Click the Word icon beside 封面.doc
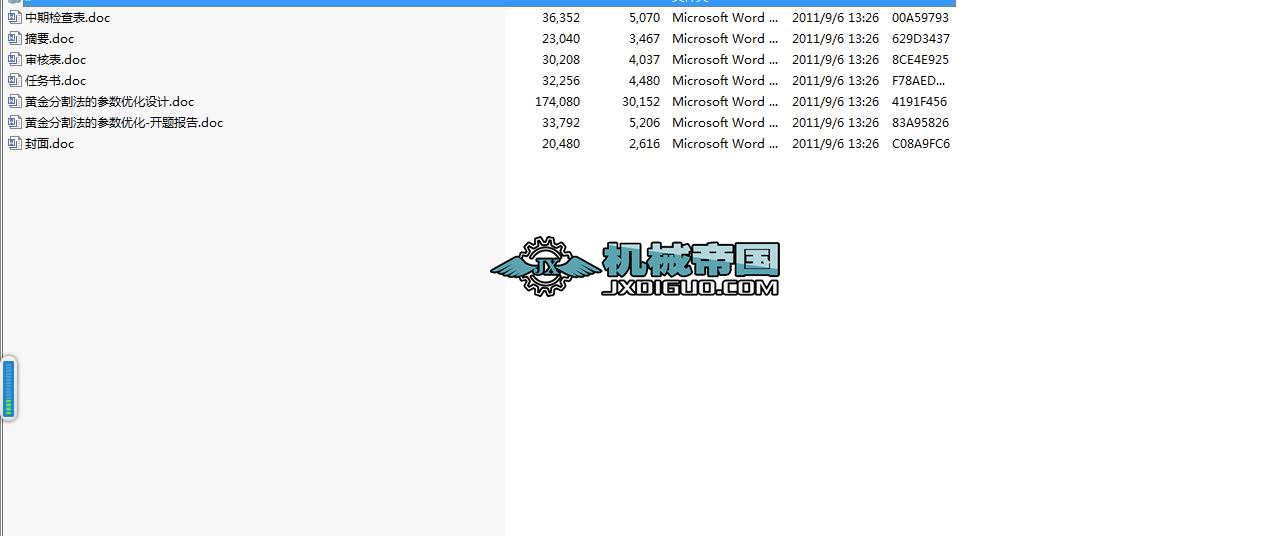The image size is (1273, 536). point(15,144)
